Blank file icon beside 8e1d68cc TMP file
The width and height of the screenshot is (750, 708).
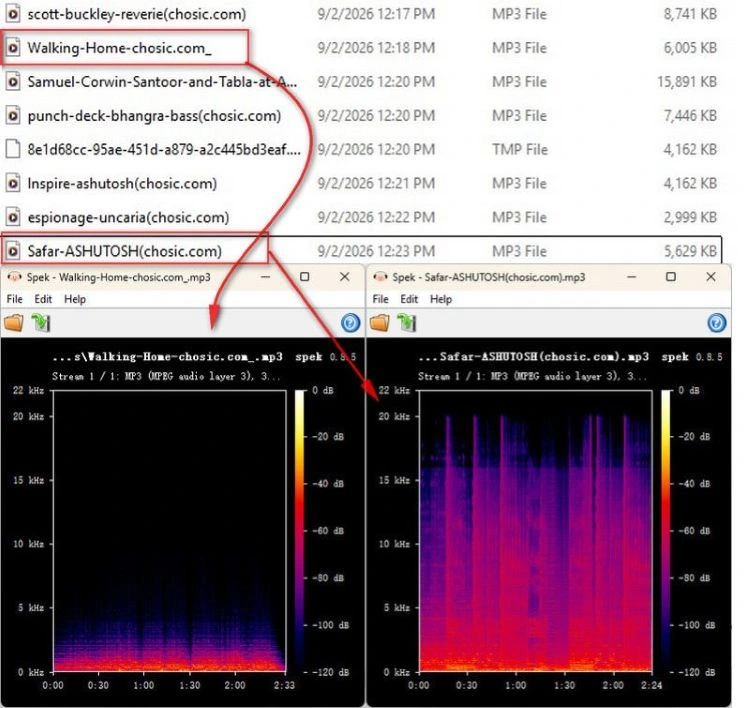tap(13, 149)
